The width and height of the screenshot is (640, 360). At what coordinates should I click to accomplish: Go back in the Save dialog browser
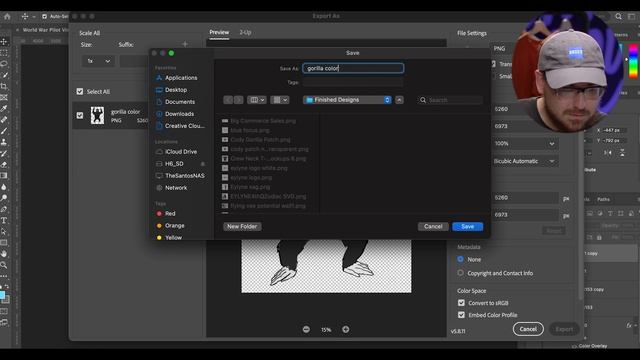(x=228, y=100)
